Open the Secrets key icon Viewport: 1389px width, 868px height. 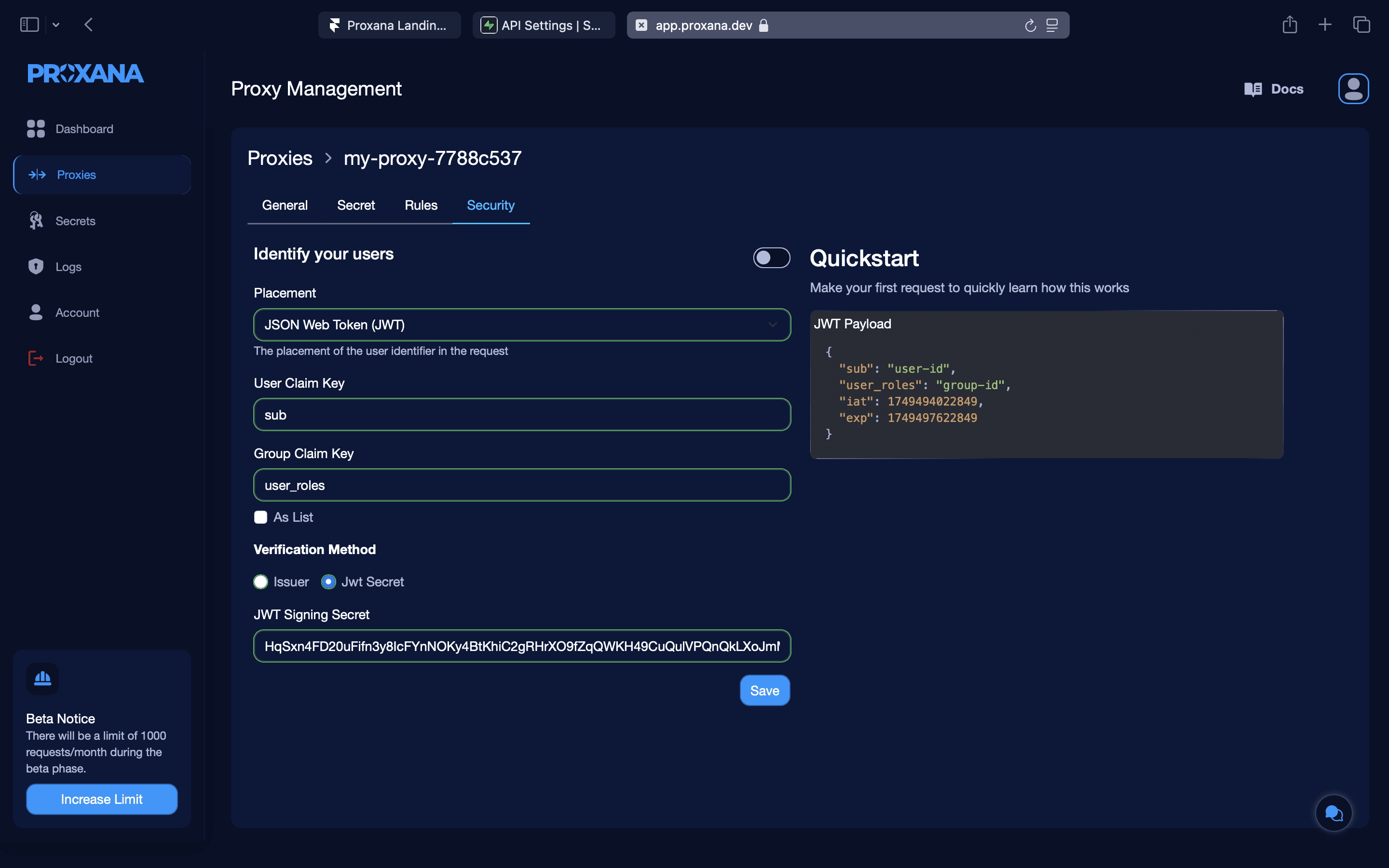36,220
